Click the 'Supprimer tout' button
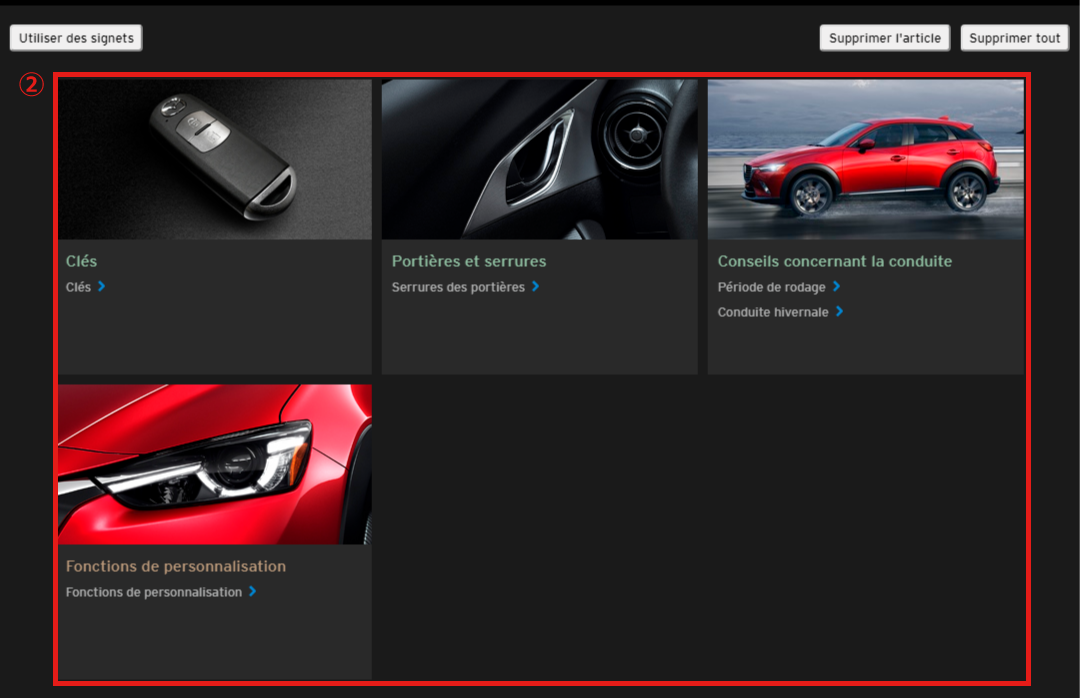Viewport: 1080px width, 698px height. 1014,38
